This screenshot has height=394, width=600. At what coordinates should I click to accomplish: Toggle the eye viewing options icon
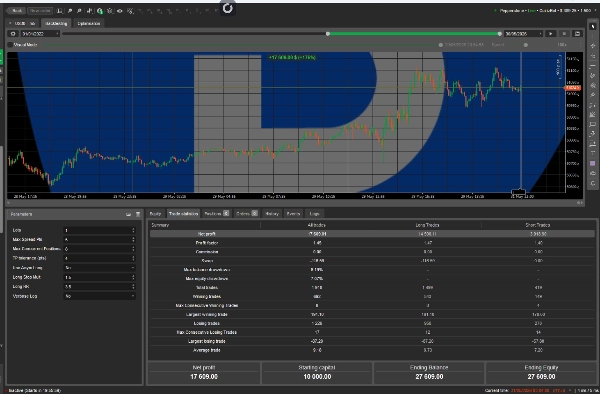[x=120, y=11]
